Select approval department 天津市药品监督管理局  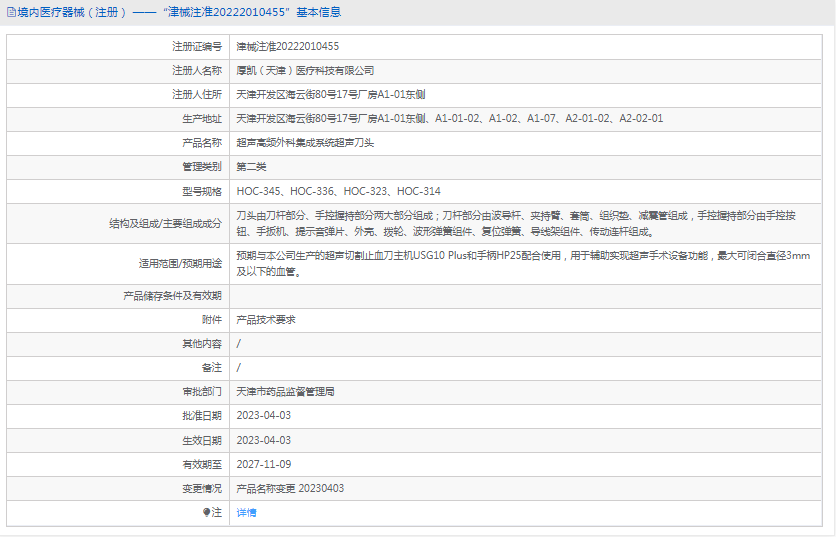pyautogui.click(x=285, y=391)
